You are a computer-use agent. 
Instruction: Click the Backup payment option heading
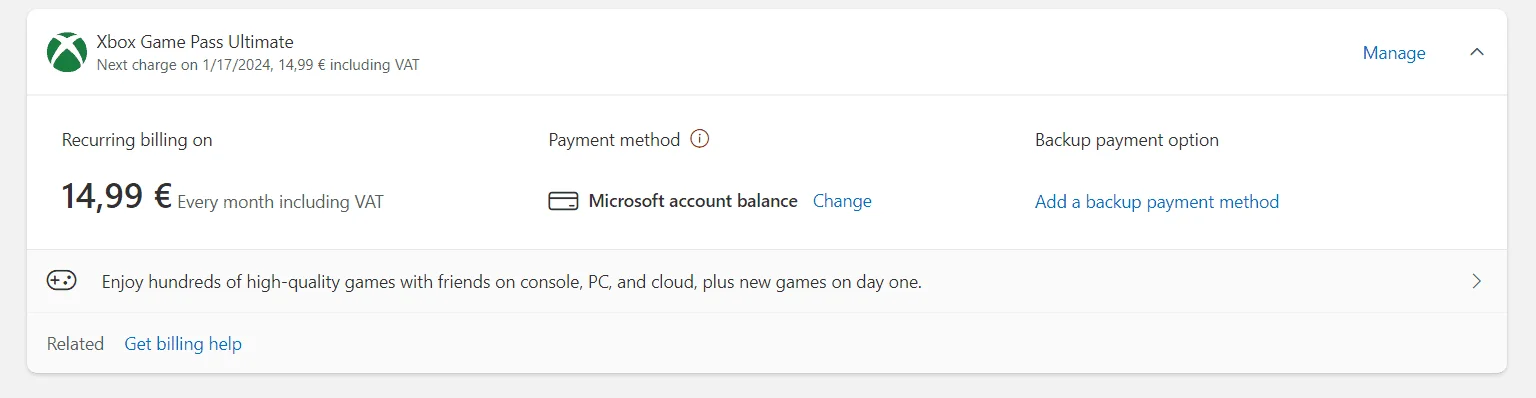pos(1127,140)
